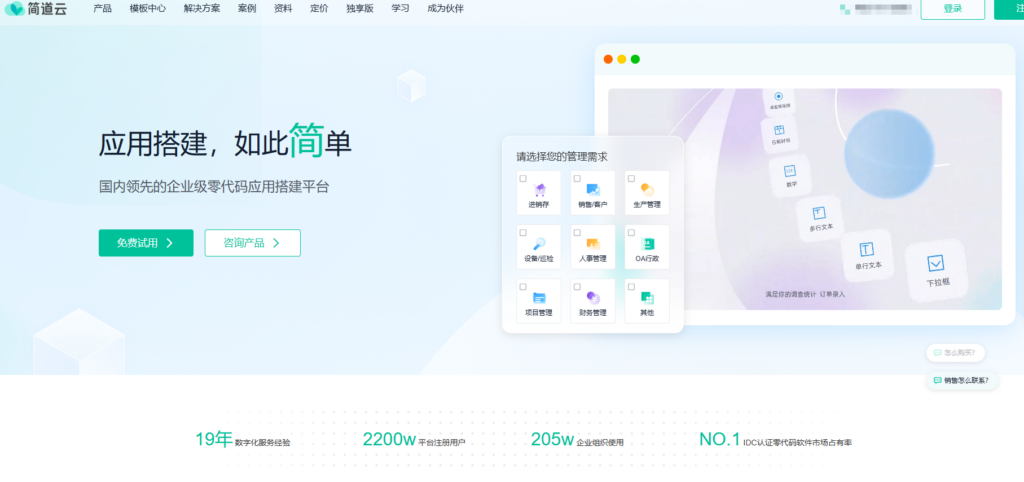This screenshot has width=1024, height=482.
Task: Expand the 资料 menu in navbar
Action: coord(283,8)
